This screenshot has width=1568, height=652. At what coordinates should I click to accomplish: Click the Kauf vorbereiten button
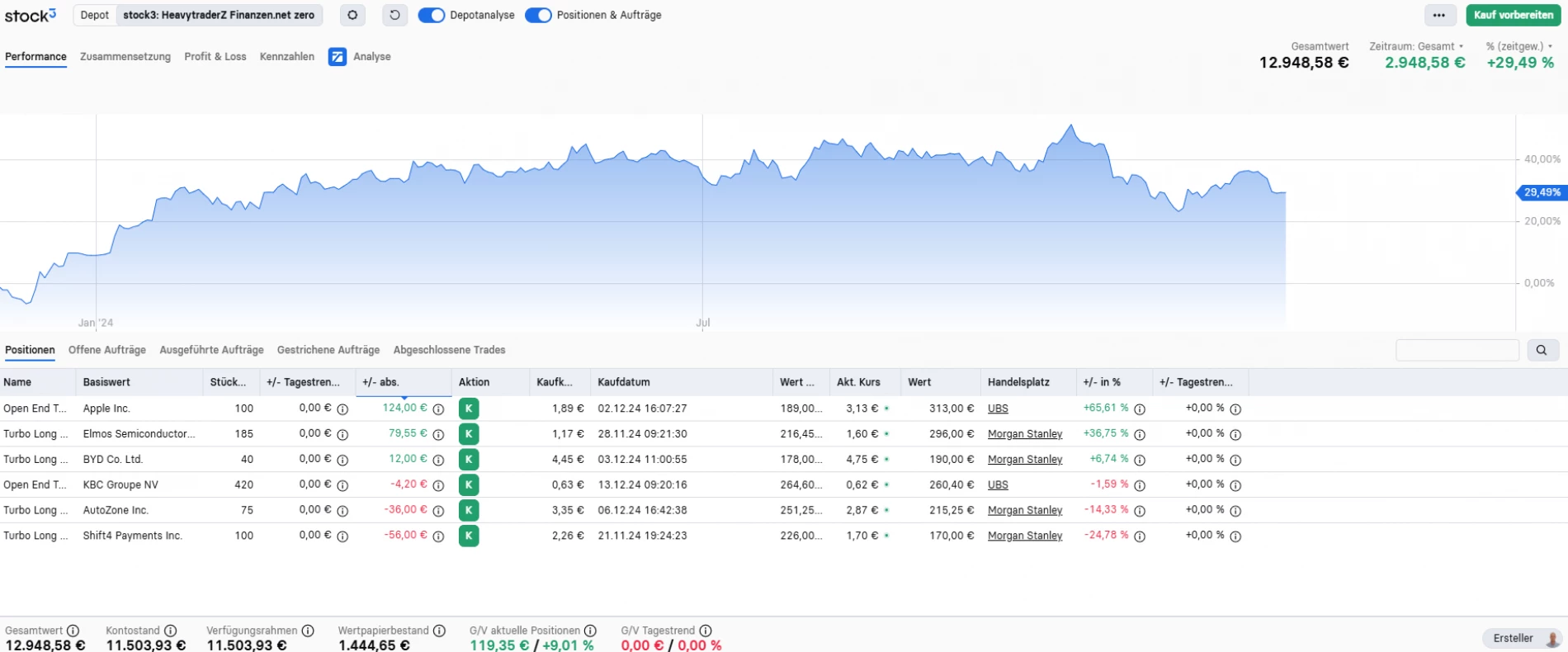coord(1514,15)
